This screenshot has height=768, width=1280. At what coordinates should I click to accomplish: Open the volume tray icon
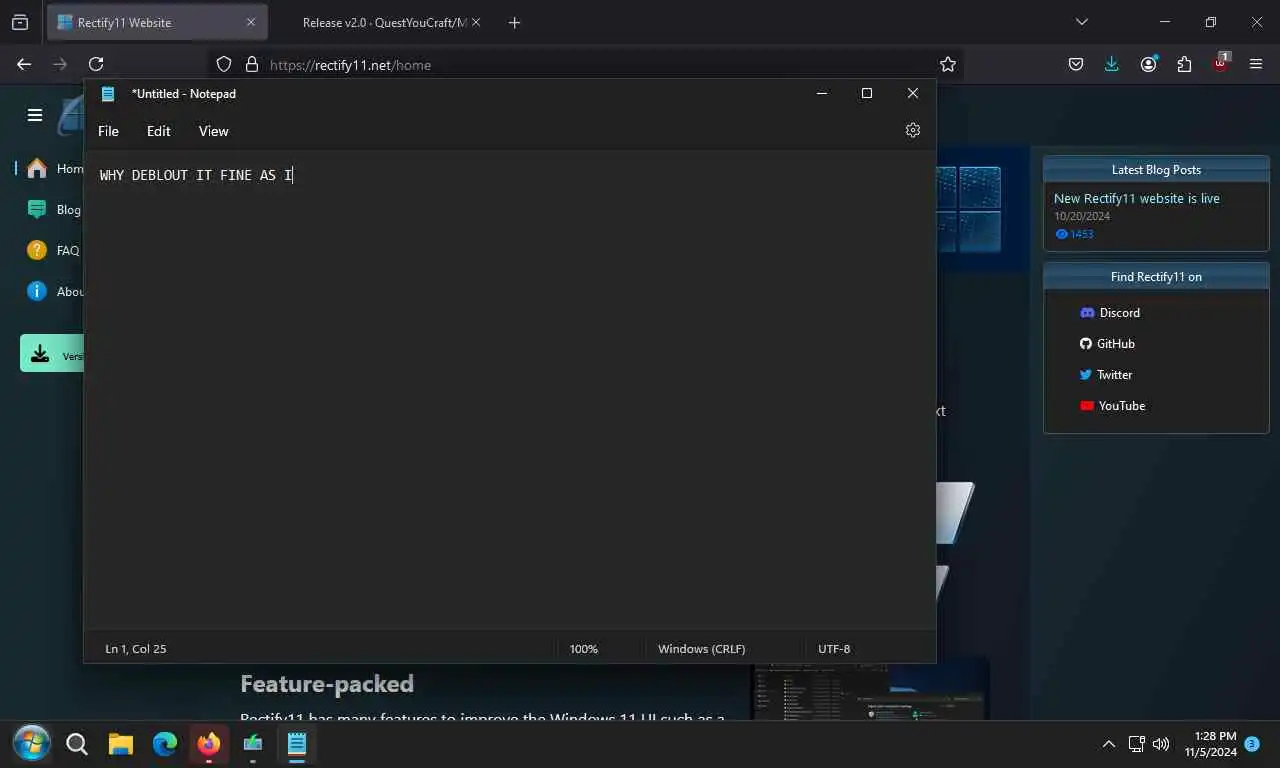point(1161,744)
